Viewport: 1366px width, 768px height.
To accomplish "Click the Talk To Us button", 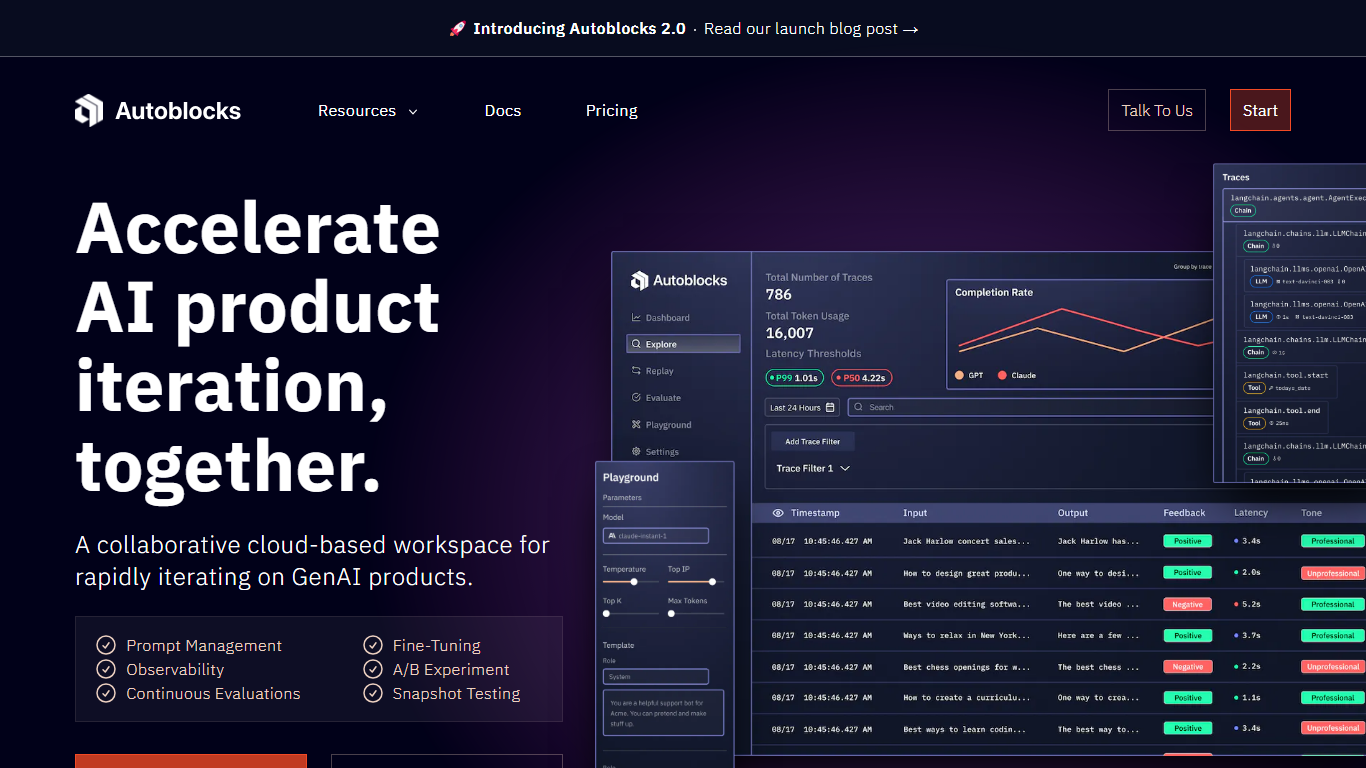I will pyautogui.click(x=1156, y=111).
